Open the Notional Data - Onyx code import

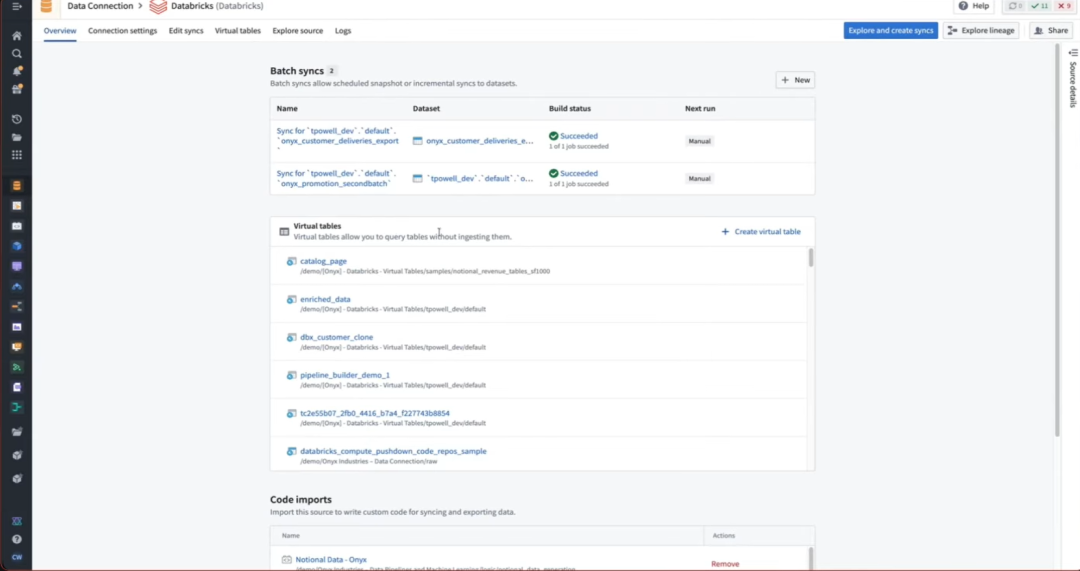pos(331,560)
